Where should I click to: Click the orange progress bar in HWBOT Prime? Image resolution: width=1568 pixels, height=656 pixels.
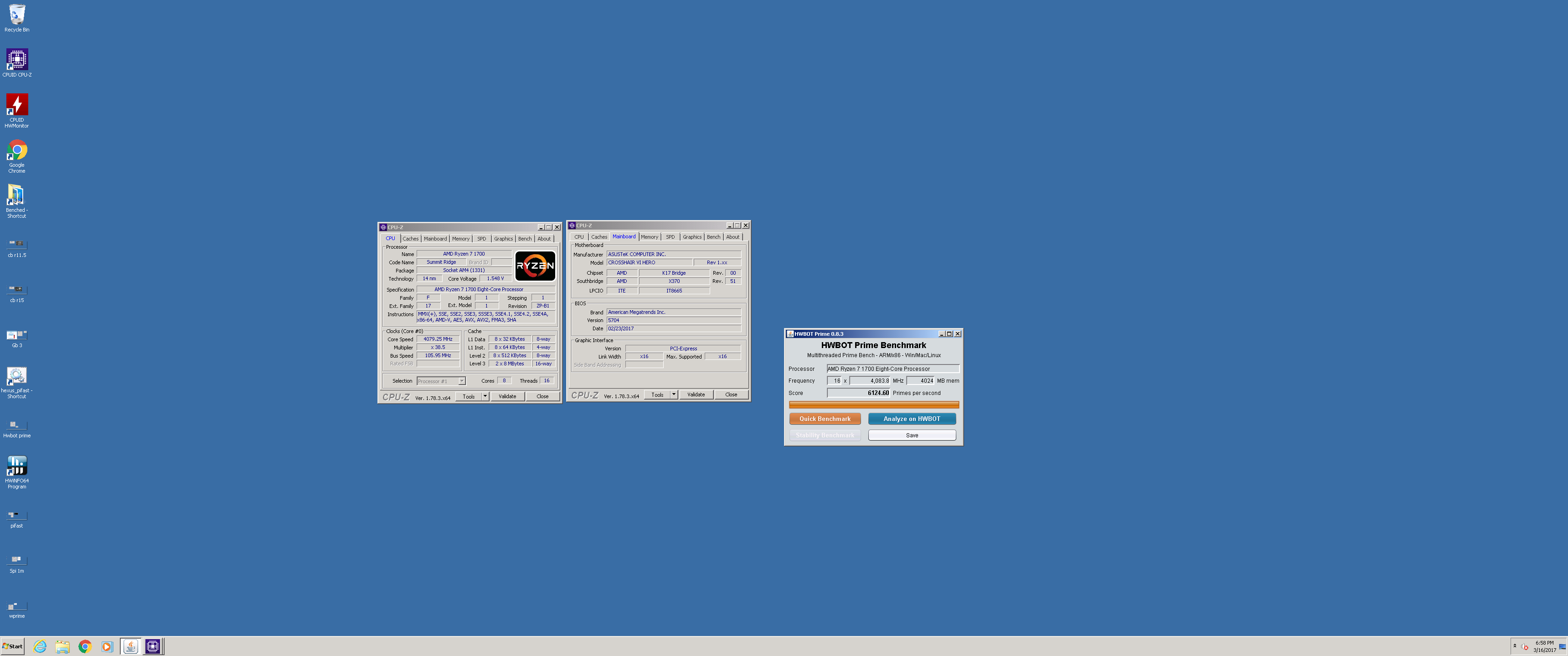pyautogui.click(x=873, y=405)
